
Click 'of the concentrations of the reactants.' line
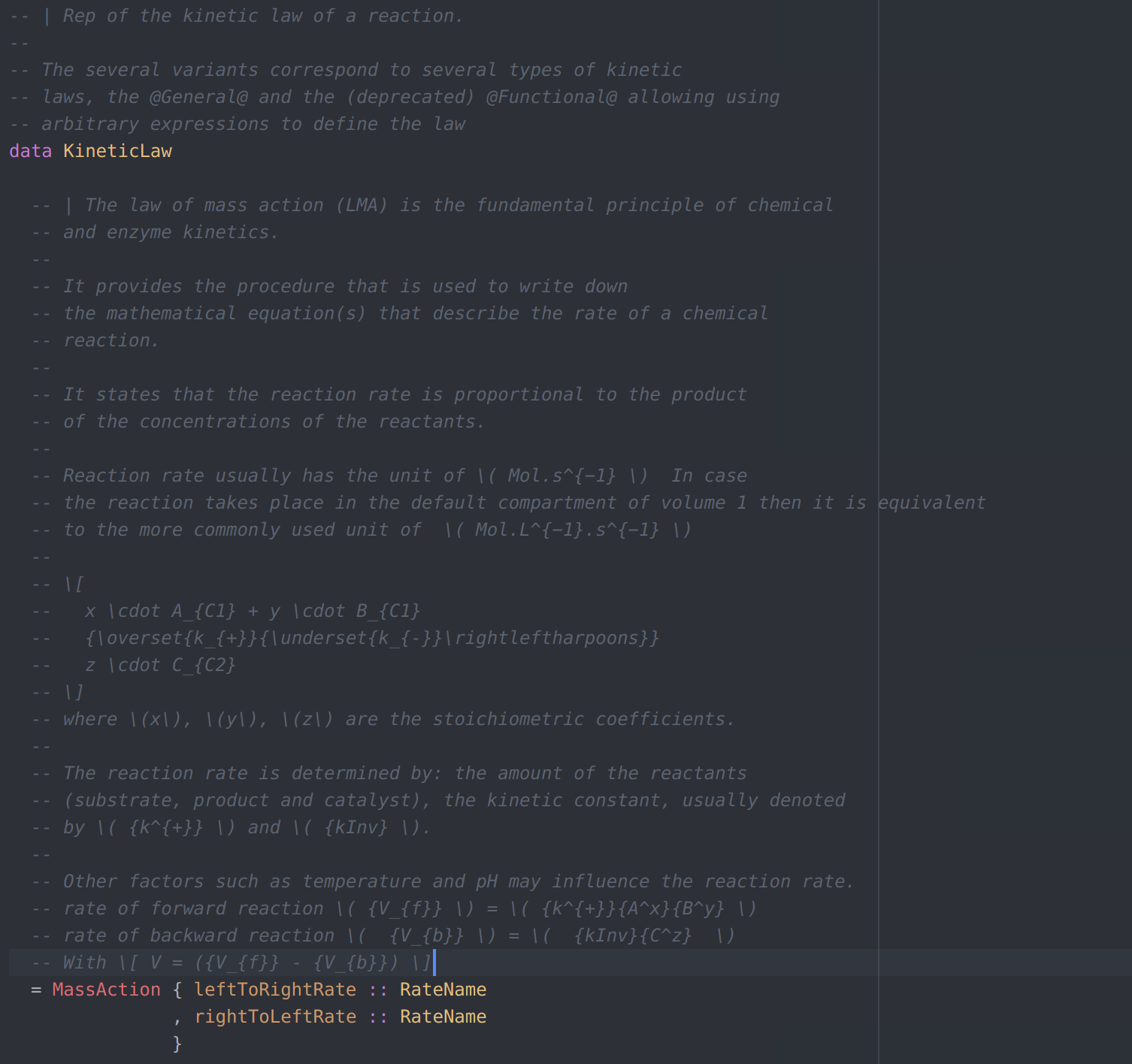coord(274,422)
